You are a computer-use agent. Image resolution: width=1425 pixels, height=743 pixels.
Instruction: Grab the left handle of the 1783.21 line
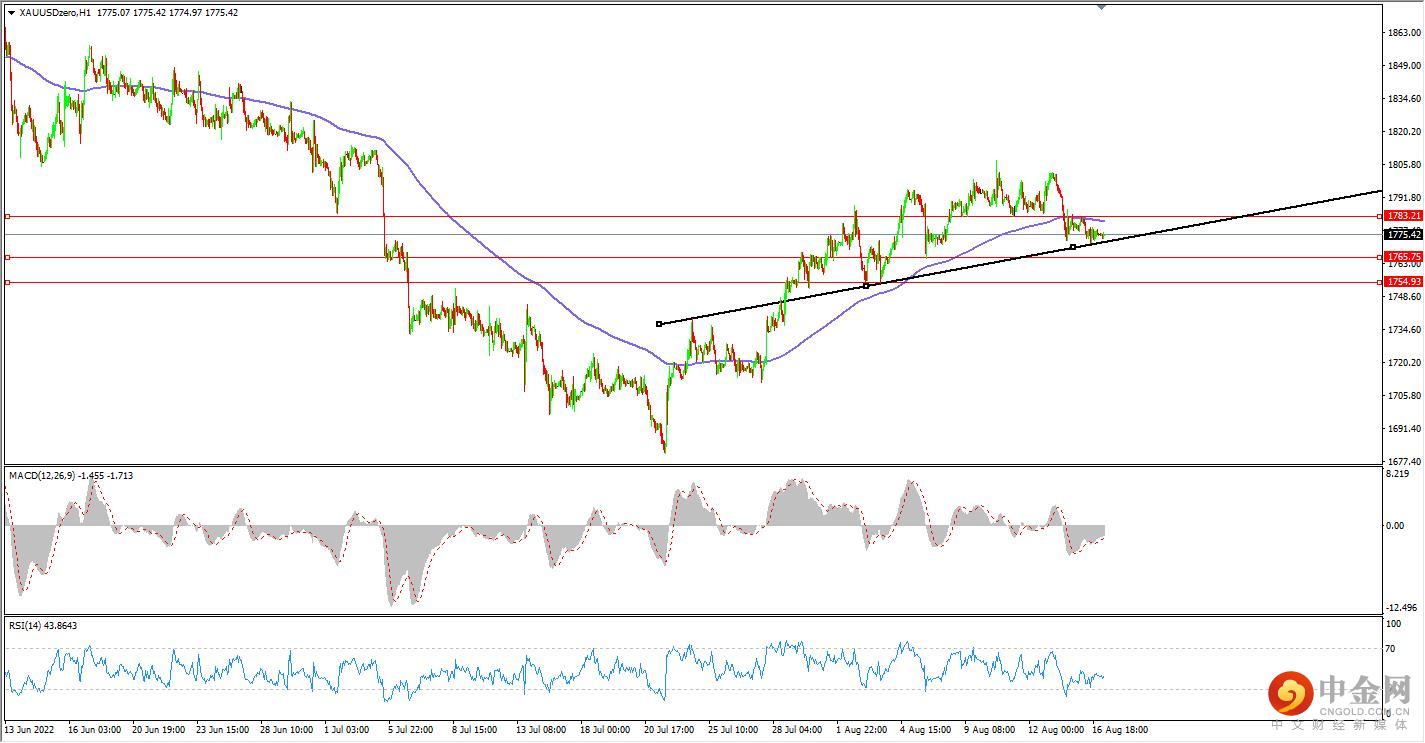8,216
